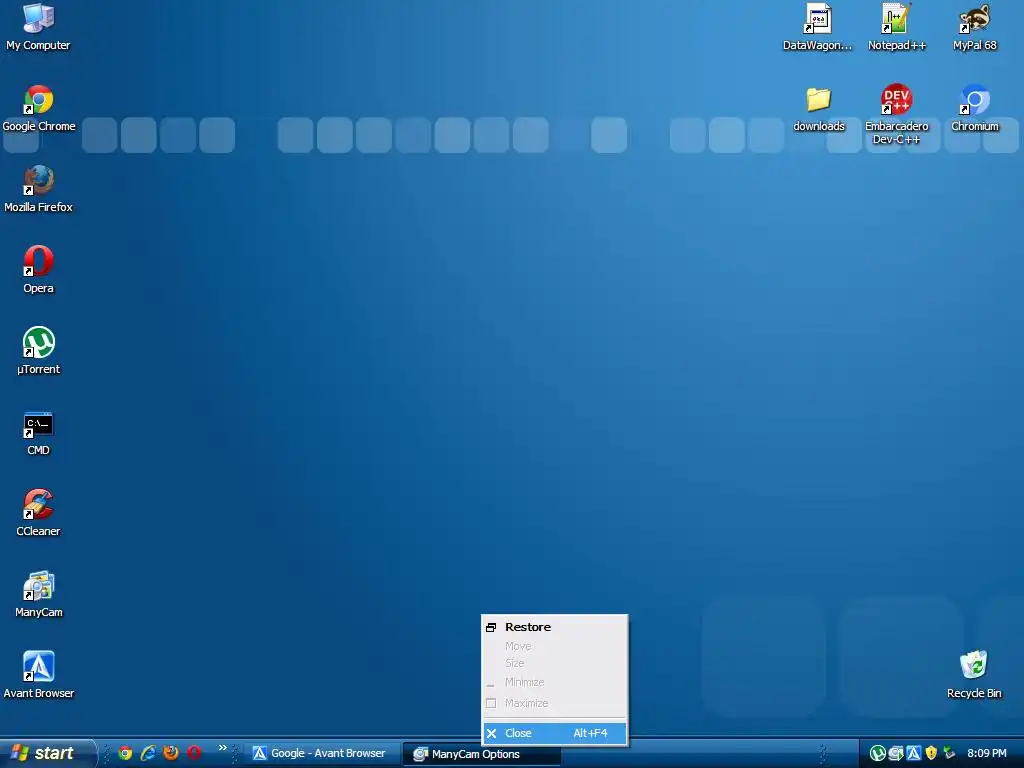
Task: Select the ManyCam desktop shortcut
Action: 39,594
